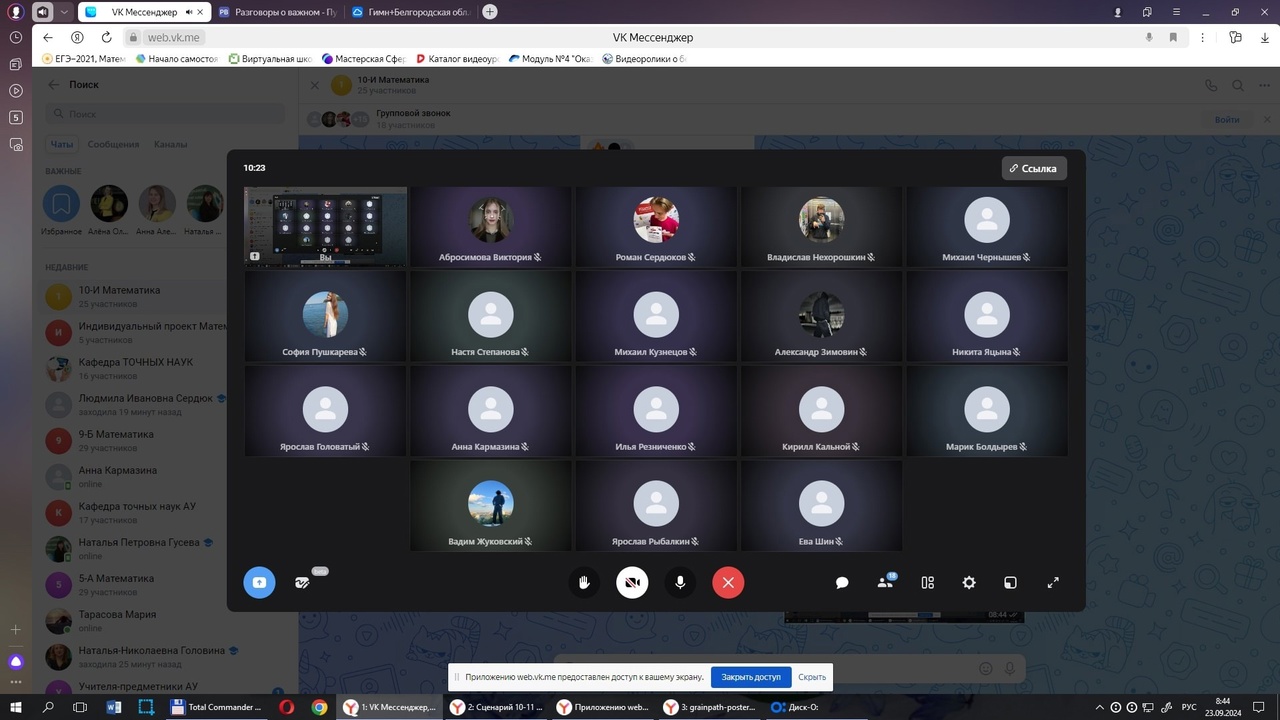Expand the call to fullscreen
The width and height of the screenshot is (1280, 720).
coord(1053,582)
